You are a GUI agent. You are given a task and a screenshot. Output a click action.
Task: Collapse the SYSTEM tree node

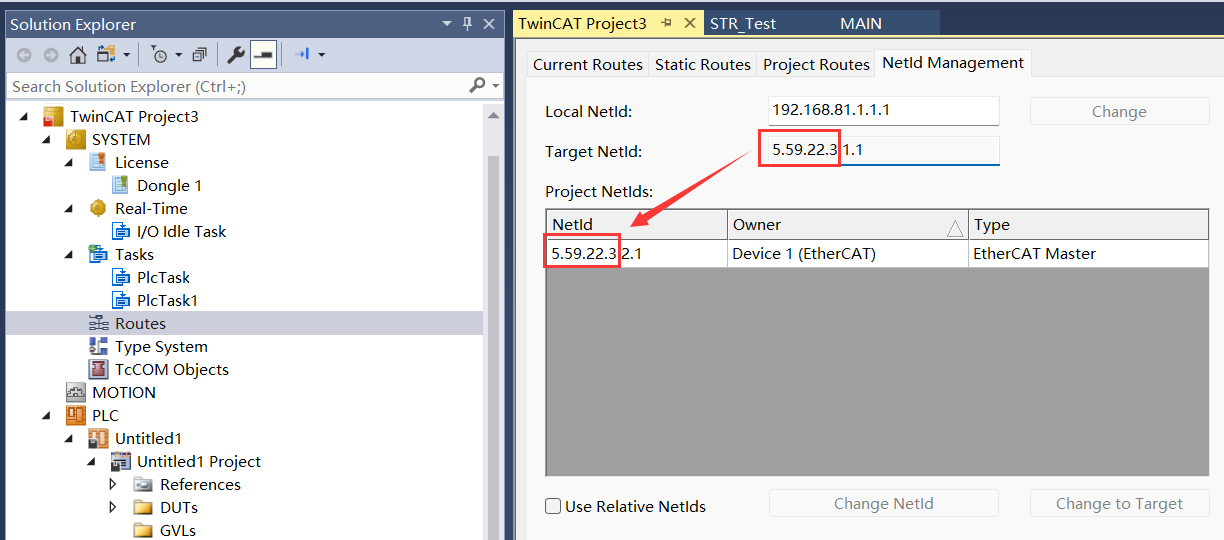tap(46, 139)
